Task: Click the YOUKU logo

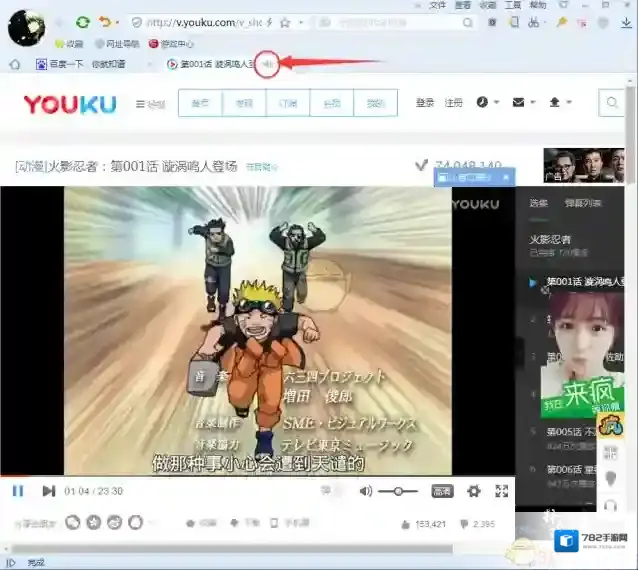Action: [x=70, y=104]
